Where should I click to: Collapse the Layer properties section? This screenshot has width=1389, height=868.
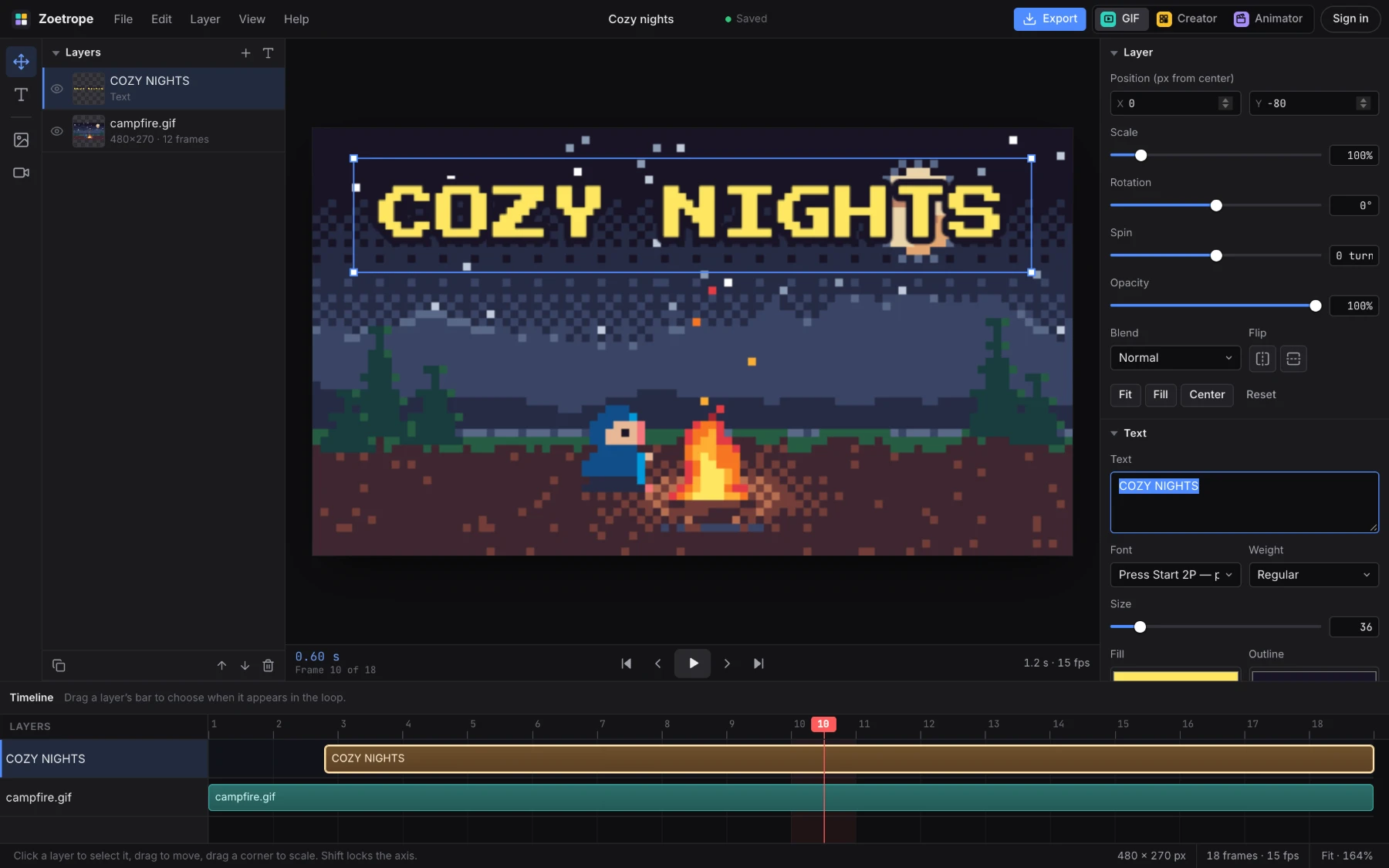tap(1114, 53)
